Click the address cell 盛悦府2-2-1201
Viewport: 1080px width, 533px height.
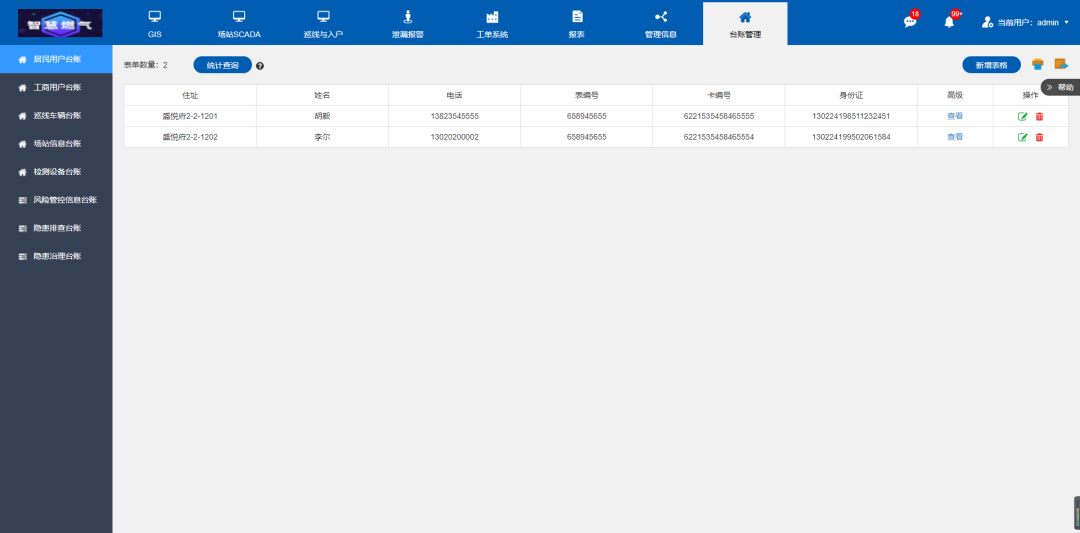point(190,116)
